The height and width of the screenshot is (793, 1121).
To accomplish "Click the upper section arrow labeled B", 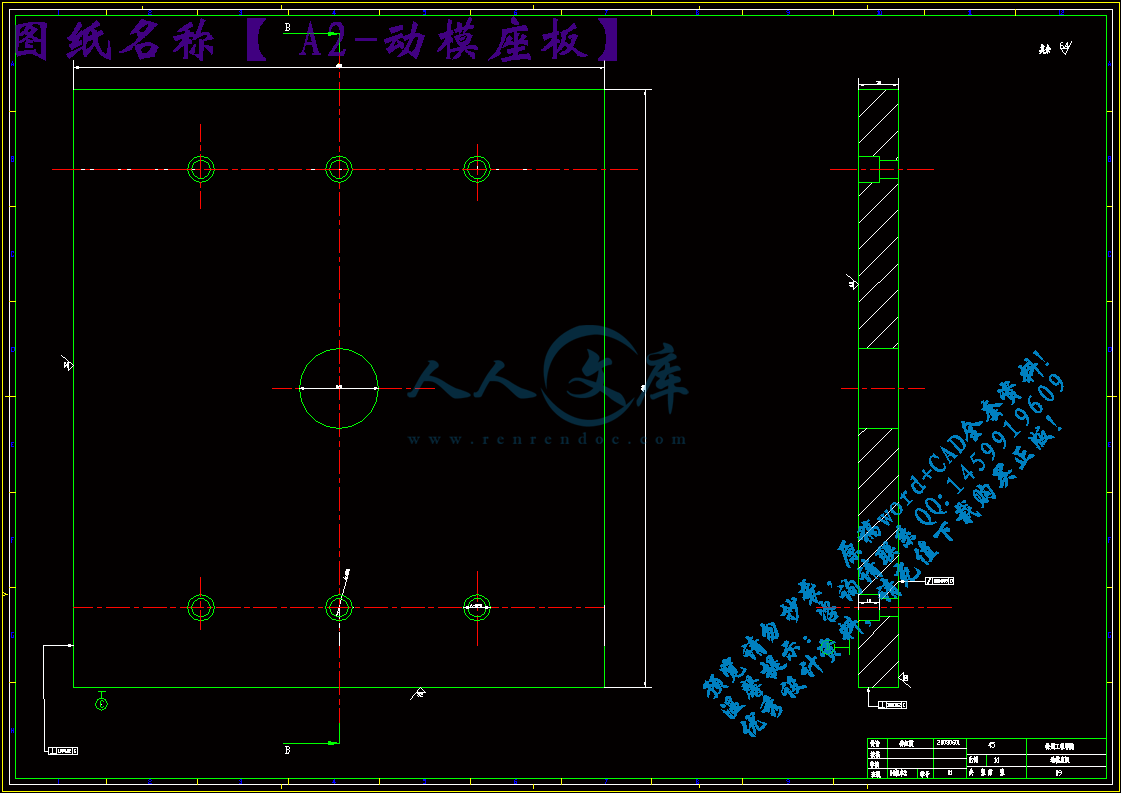I will [x=312, y=33].
